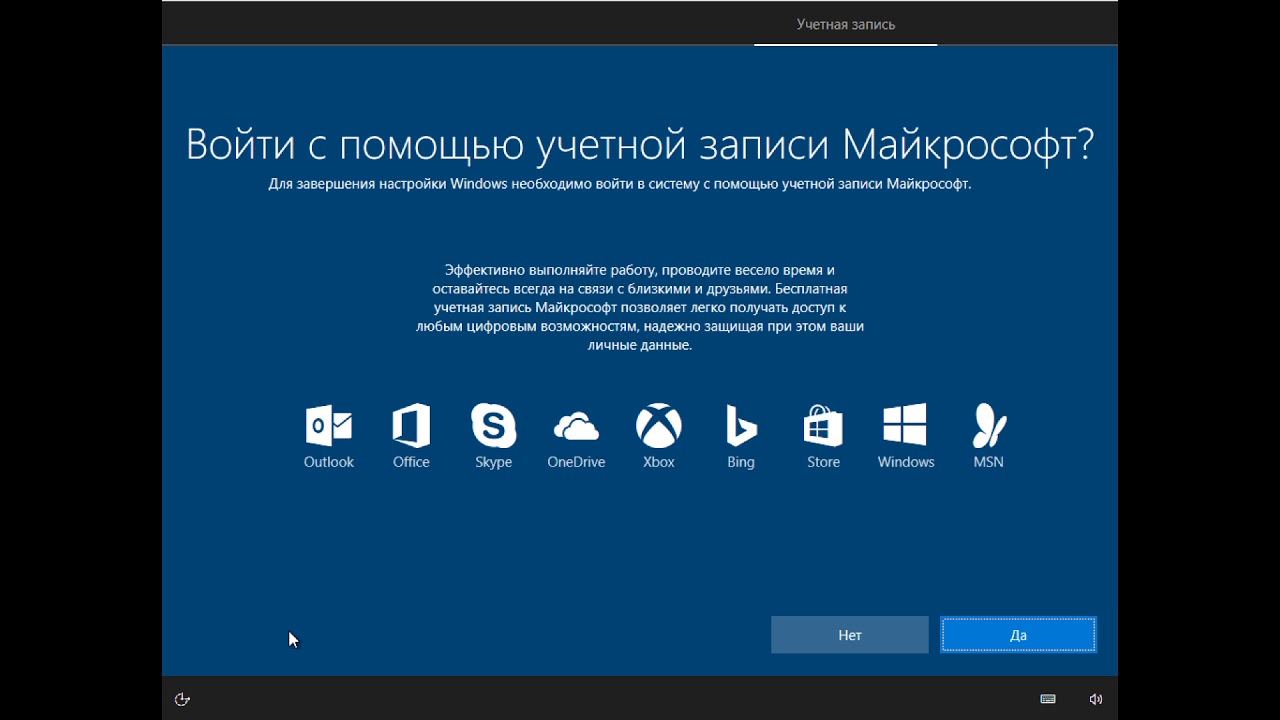The width and height of the screenshot is (1280, 720).
Task: Click the Windows logo icon
Action: point(905,425)
